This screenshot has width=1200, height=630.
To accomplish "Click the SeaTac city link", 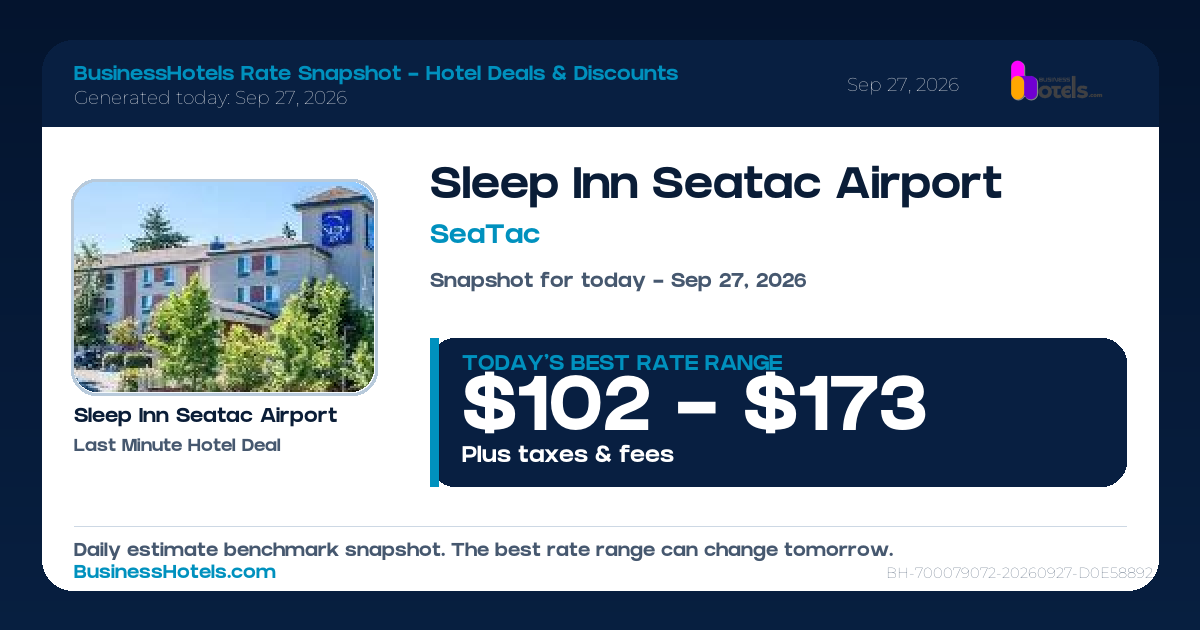I will click(485, 234).
